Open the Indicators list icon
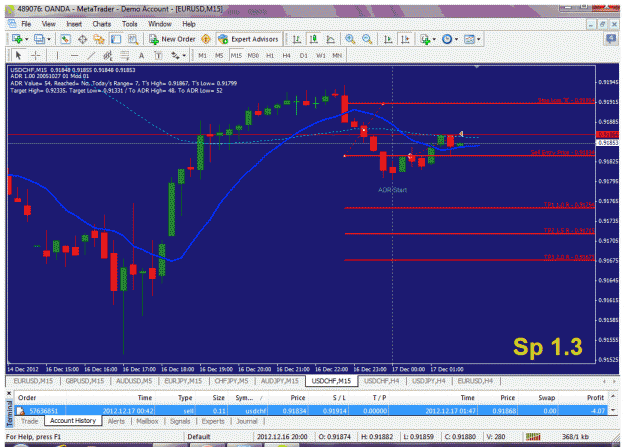 (x=425, y=39)
